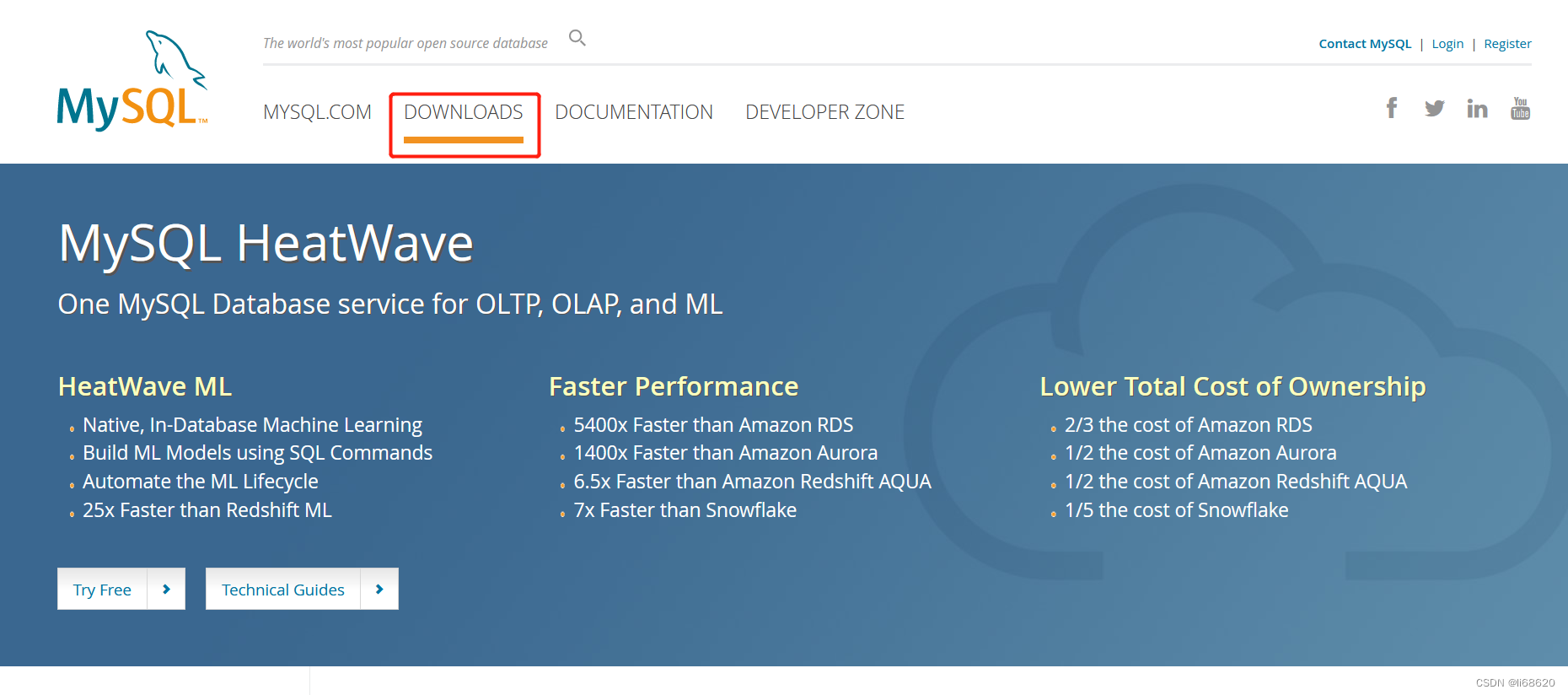Click '6.5x Faster than Amazon Redshift AQUA'
This screenshot has height=695, width=1568.
[x=752, y=482]
